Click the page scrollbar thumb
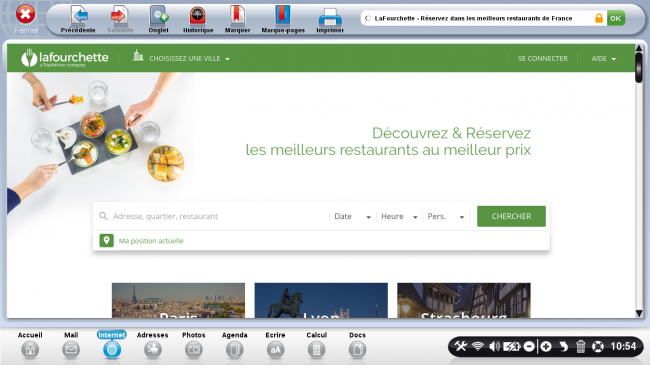Screen dimensions: 650x365 639,68
